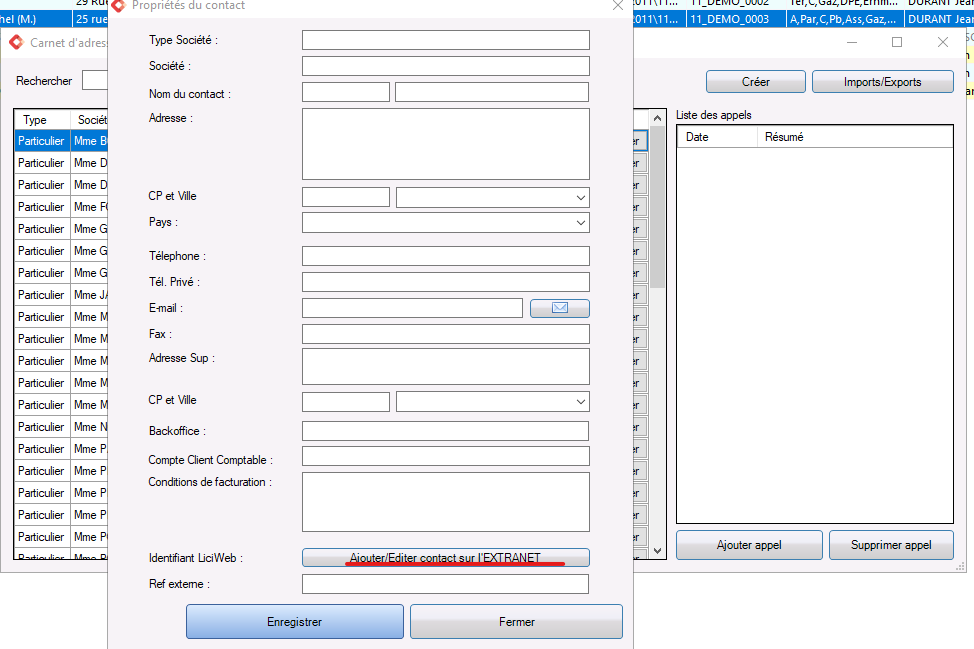Save the contact with Enregistrer

tap(294, 622)
